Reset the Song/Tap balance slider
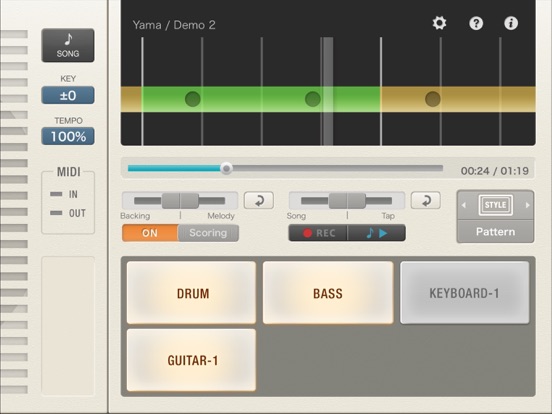Image resolution: width=552 pixels, height=414 pixels. pos(426,200)
